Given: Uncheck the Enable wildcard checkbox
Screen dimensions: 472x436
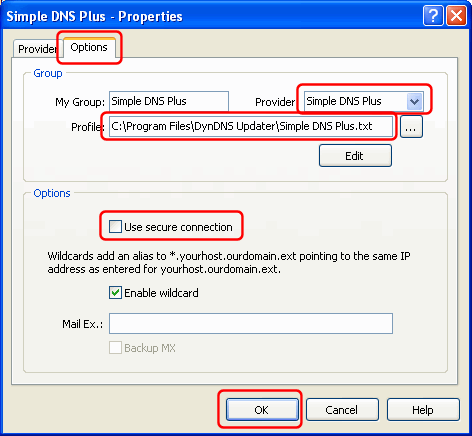Looking at the screenshot, I should point(115,293).
